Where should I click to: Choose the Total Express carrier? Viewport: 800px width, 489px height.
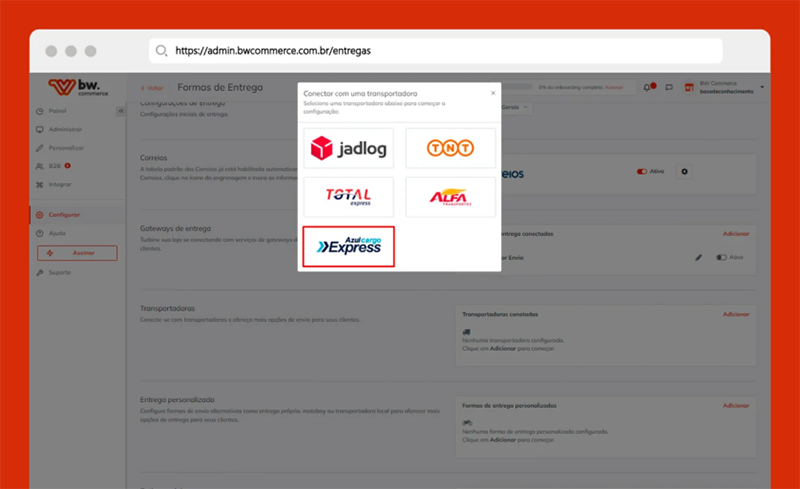(x=348, y=197)
